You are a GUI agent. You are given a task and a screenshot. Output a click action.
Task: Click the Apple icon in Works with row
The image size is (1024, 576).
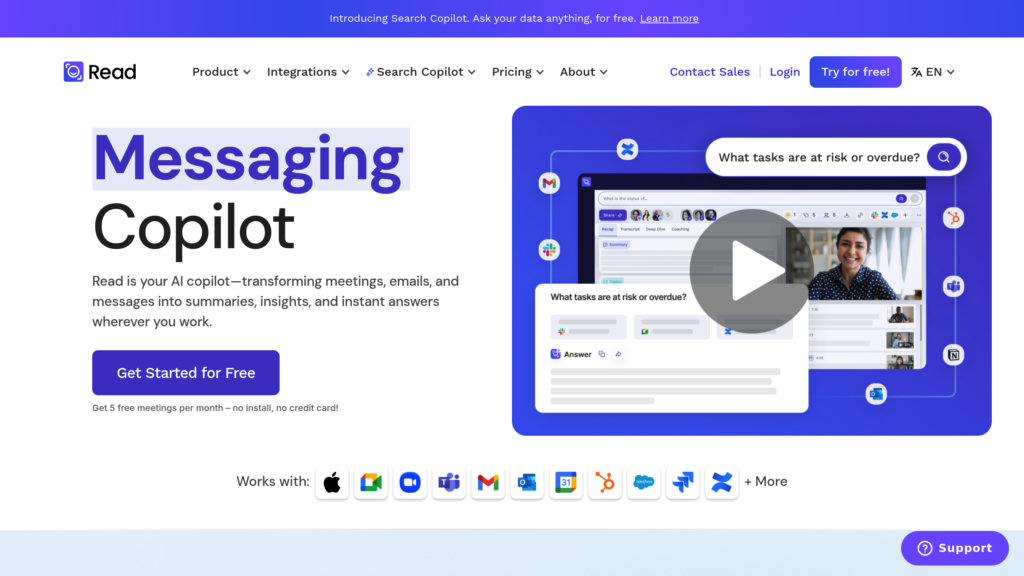[x=332, y=482]
